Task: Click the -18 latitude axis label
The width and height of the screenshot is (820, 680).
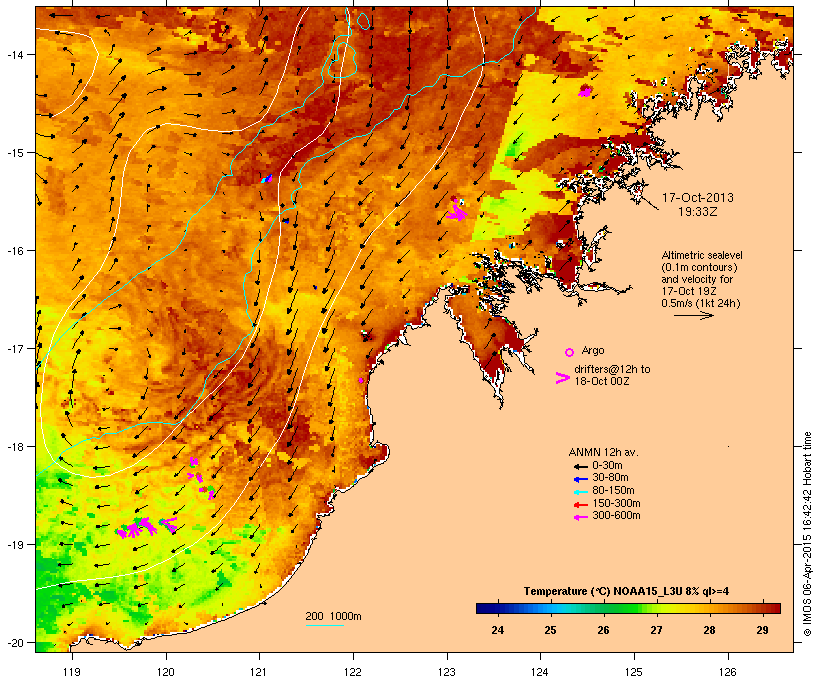Action: coord(14,447)
